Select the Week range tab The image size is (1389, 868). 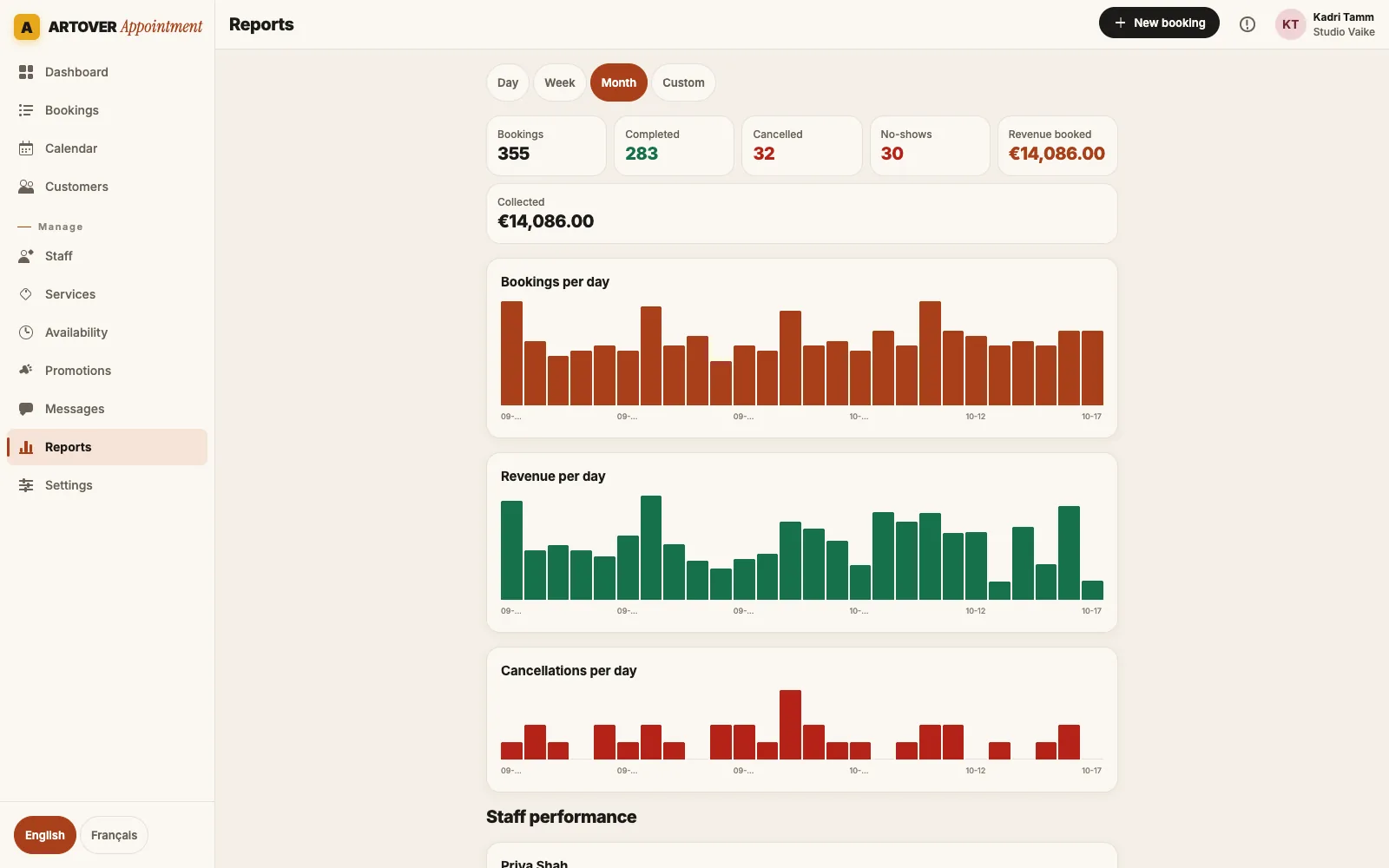(x=560, y=82)
